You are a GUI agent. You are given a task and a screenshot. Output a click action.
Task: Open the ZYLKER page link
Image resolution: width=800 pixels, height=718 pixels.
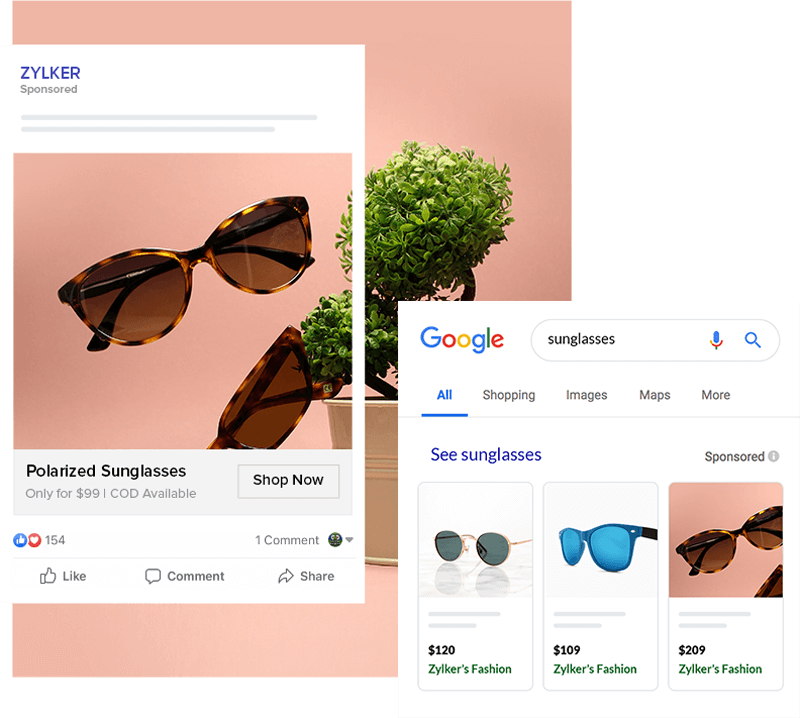tap(50, 73)
